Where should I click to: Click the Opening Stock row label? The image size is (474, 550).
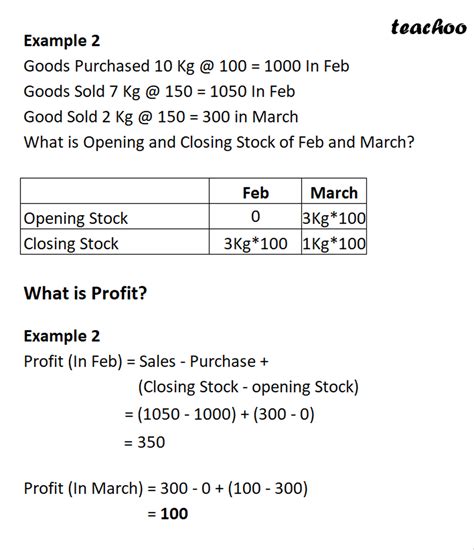pos(75,219)
